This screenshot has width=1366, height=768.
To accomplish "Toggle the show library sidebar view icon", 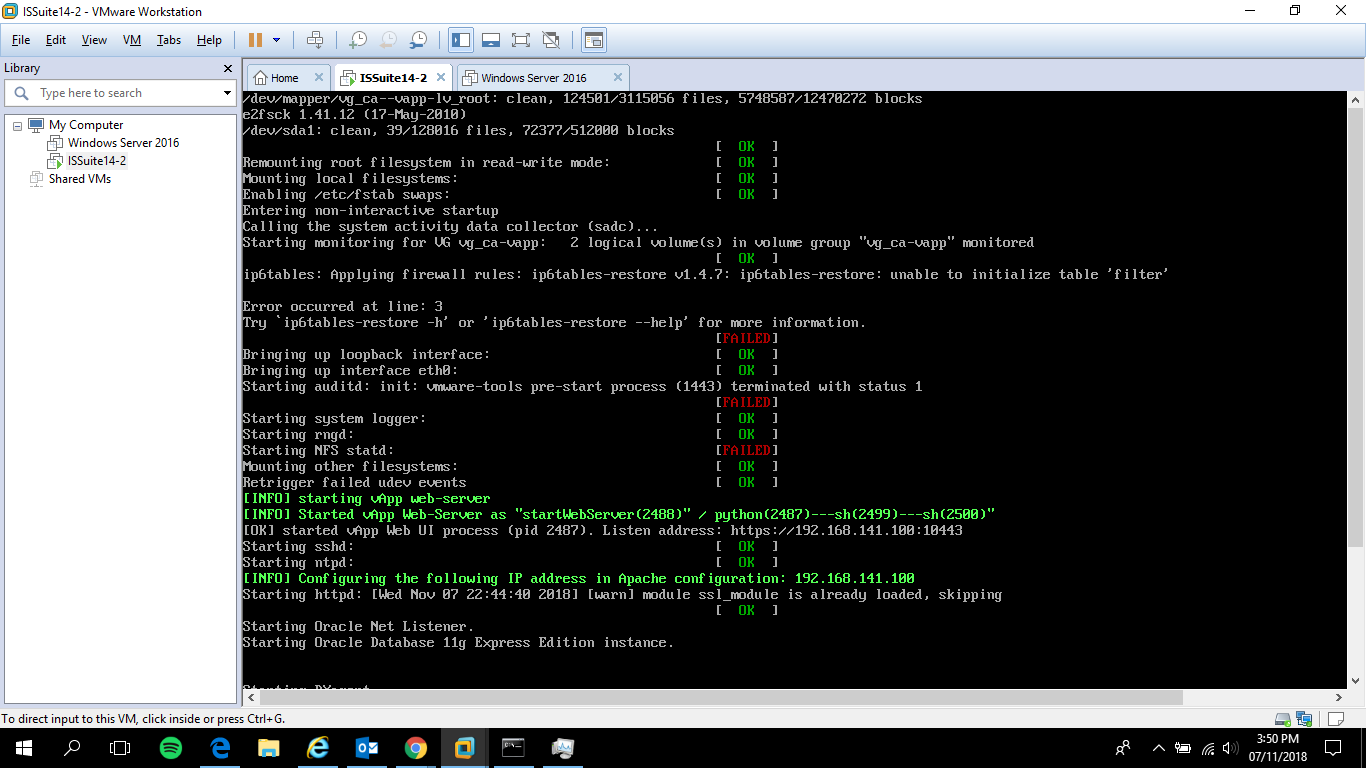I will pyautogui.click(x=461, y=40).
